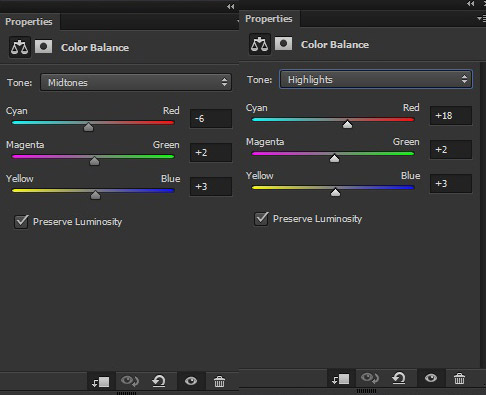The height and width of the screenshot is (395, 486).
Task: Click Cyan-Red slider handle in Highlights panel
Action: [347, 124]
